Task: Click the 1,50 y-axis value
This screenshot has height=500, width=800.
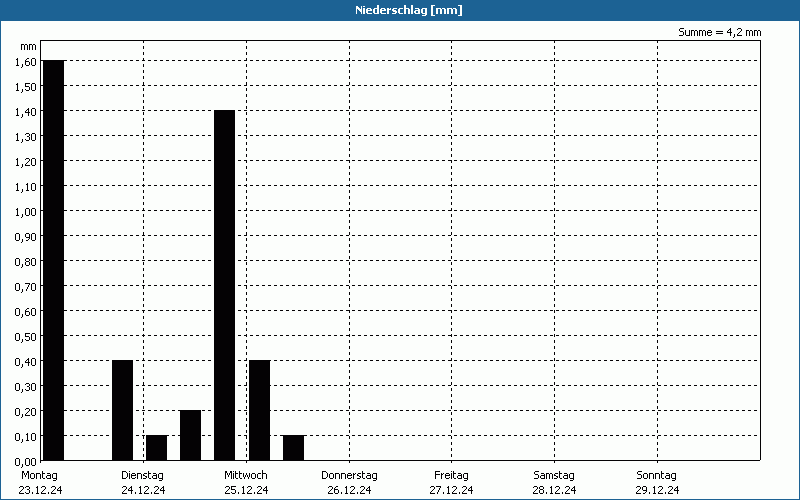Action: point(26,87)
